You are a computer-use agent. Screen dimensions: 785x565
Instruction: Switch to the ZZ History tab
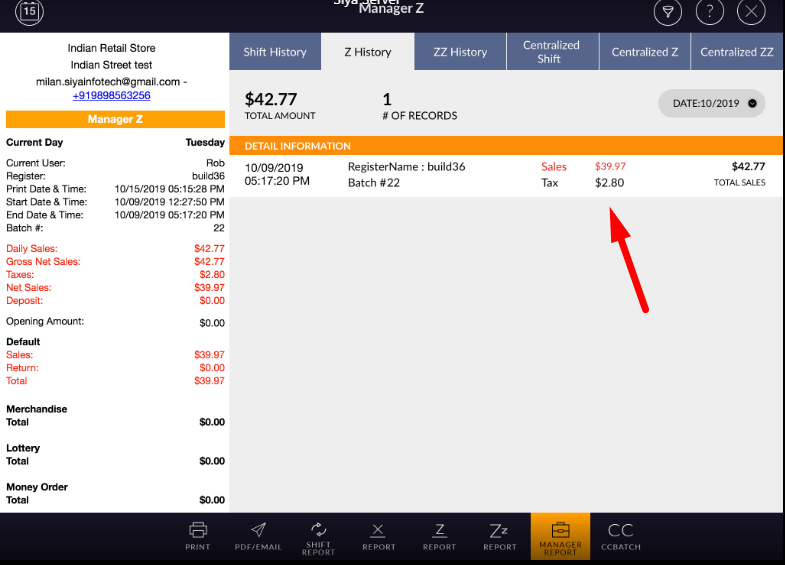(x=460, y=52)
